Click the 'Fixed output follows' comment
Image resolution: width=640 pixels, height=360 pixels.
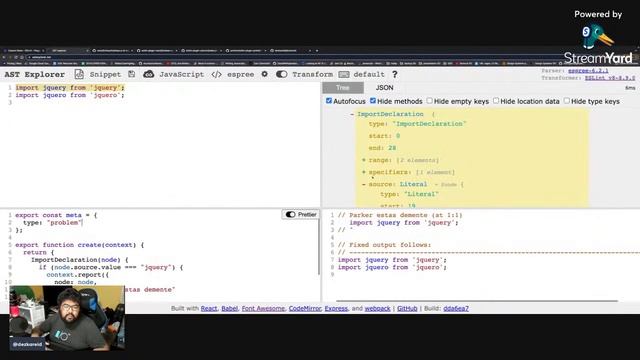click(384, 245)
